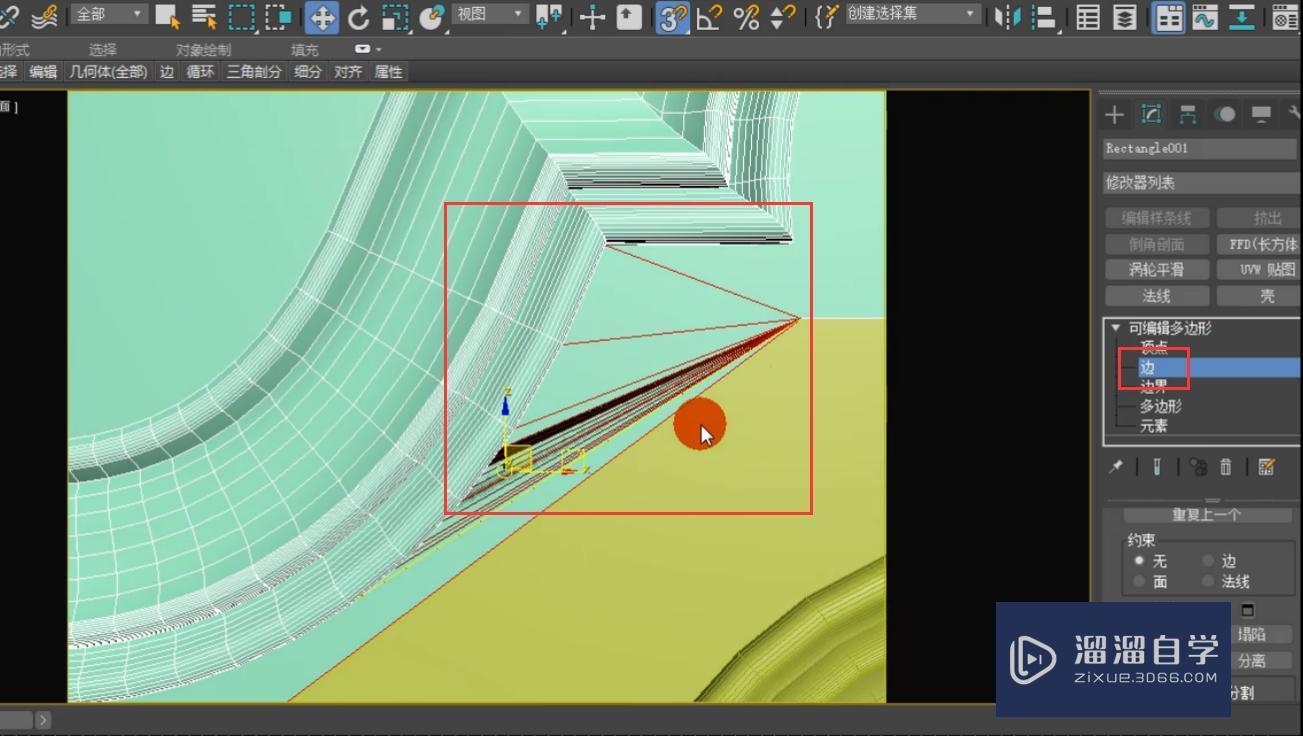Toggle the Ribbon display icon
1303x736 pixels.
(x=1168, y=17)
